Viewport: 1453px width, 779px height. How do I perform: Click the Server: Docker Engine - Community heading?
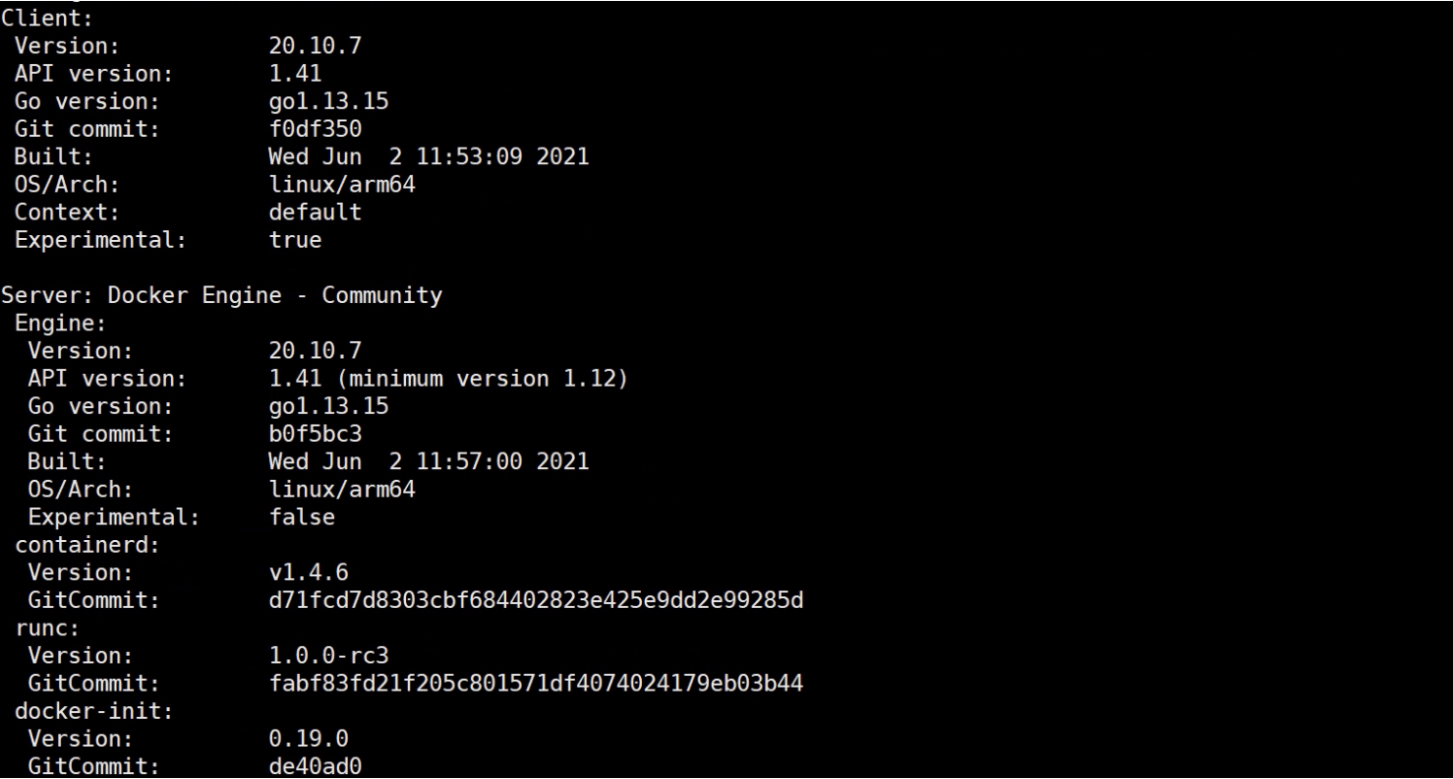(x=222, y=297)
